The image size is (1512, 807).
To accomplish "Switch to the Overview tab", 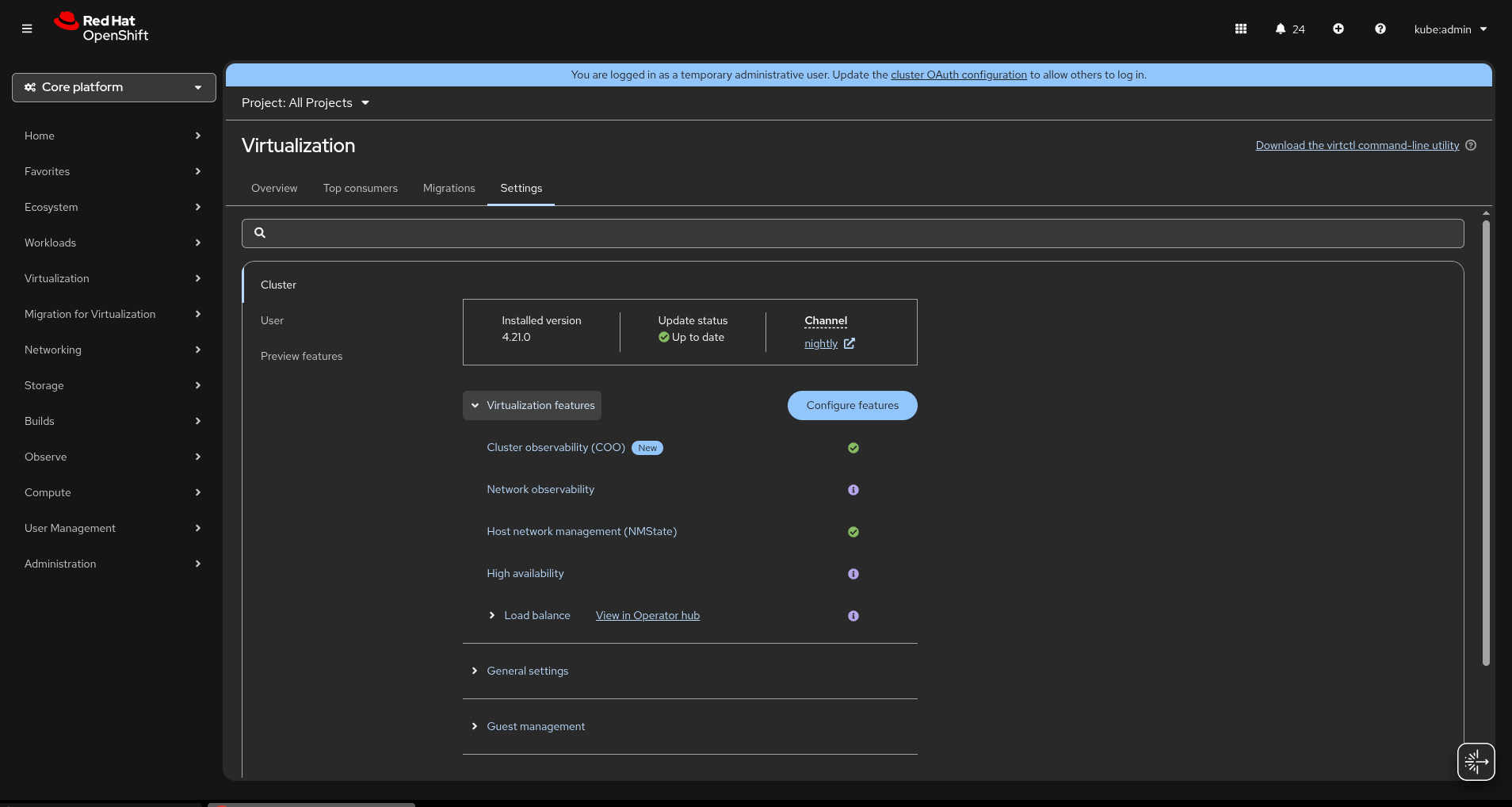I will (x=274, y=188).
